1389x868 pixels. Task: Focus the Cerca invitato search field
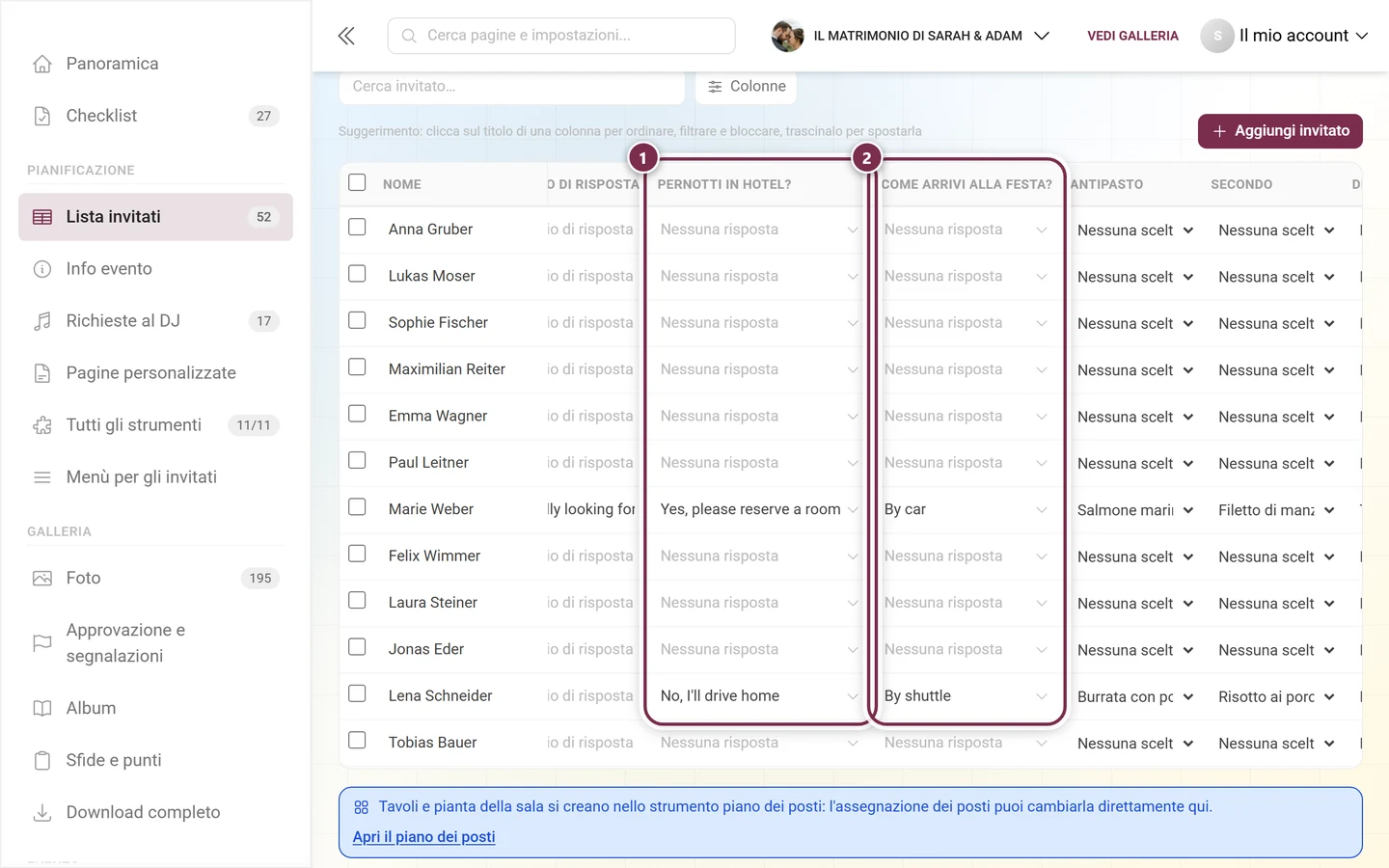tap(512, 87)
